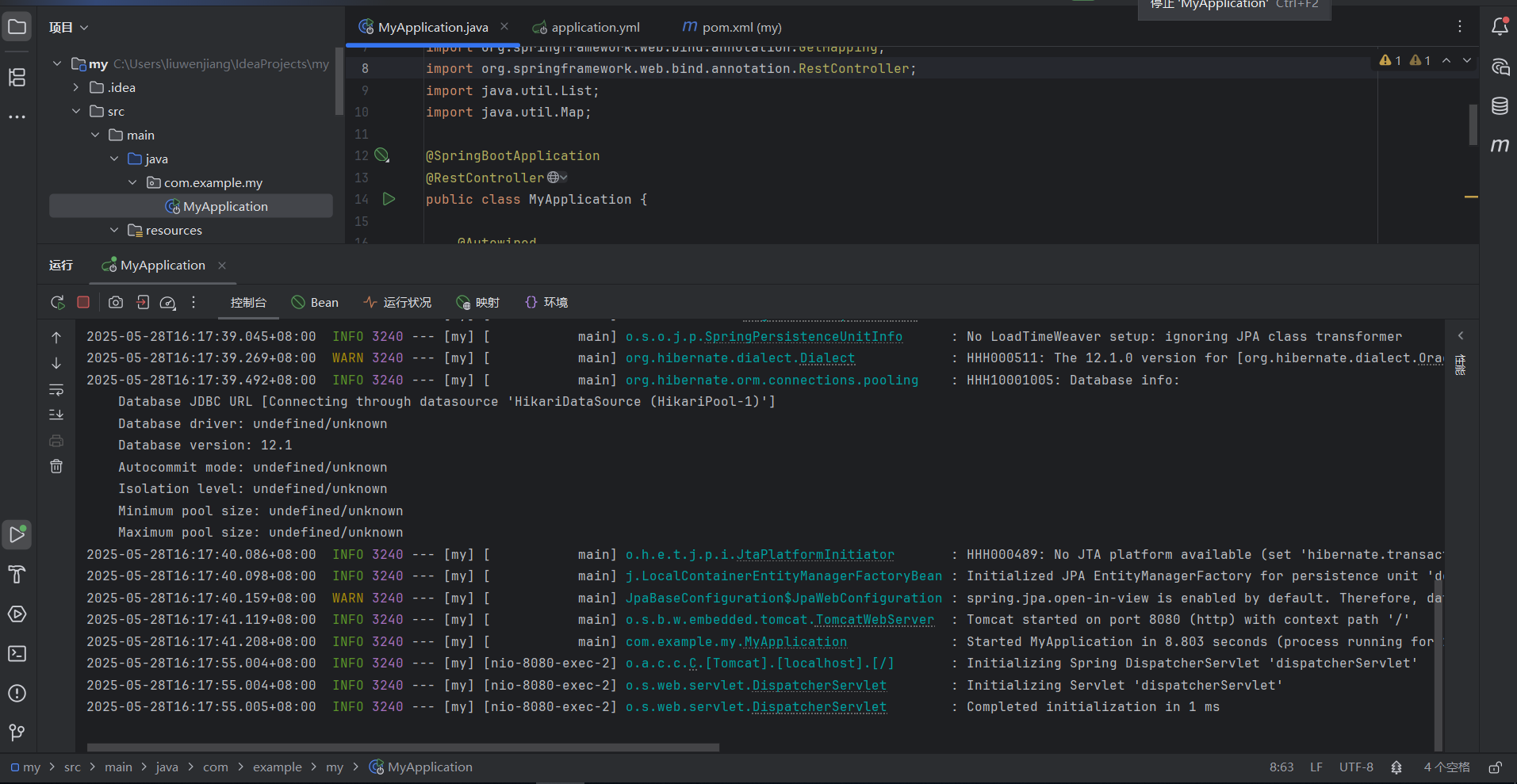Open the Problems tool window

click(x=17, y=694)
